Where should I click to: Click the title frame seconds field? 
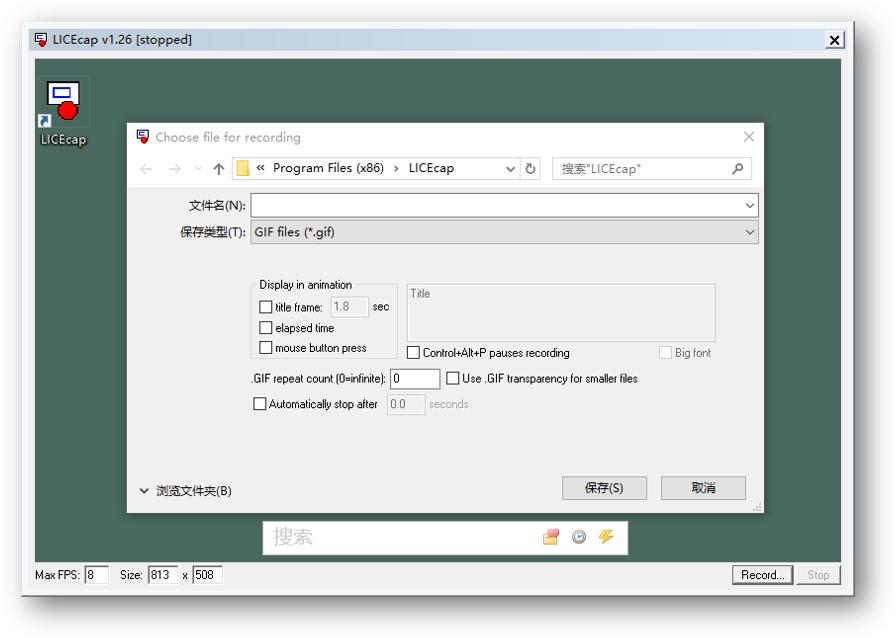click(349, 306)
